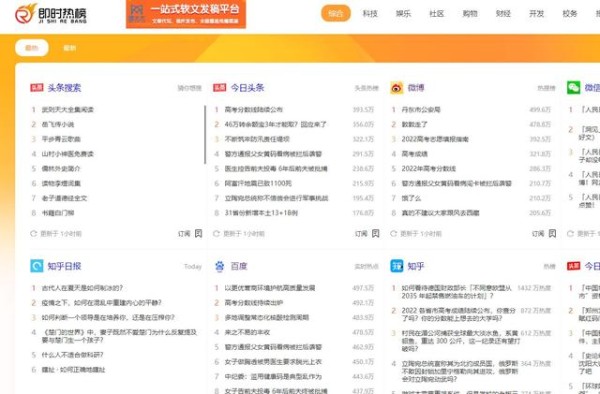Click the Weibo icon in 微博 card

(x=396, y=88)
